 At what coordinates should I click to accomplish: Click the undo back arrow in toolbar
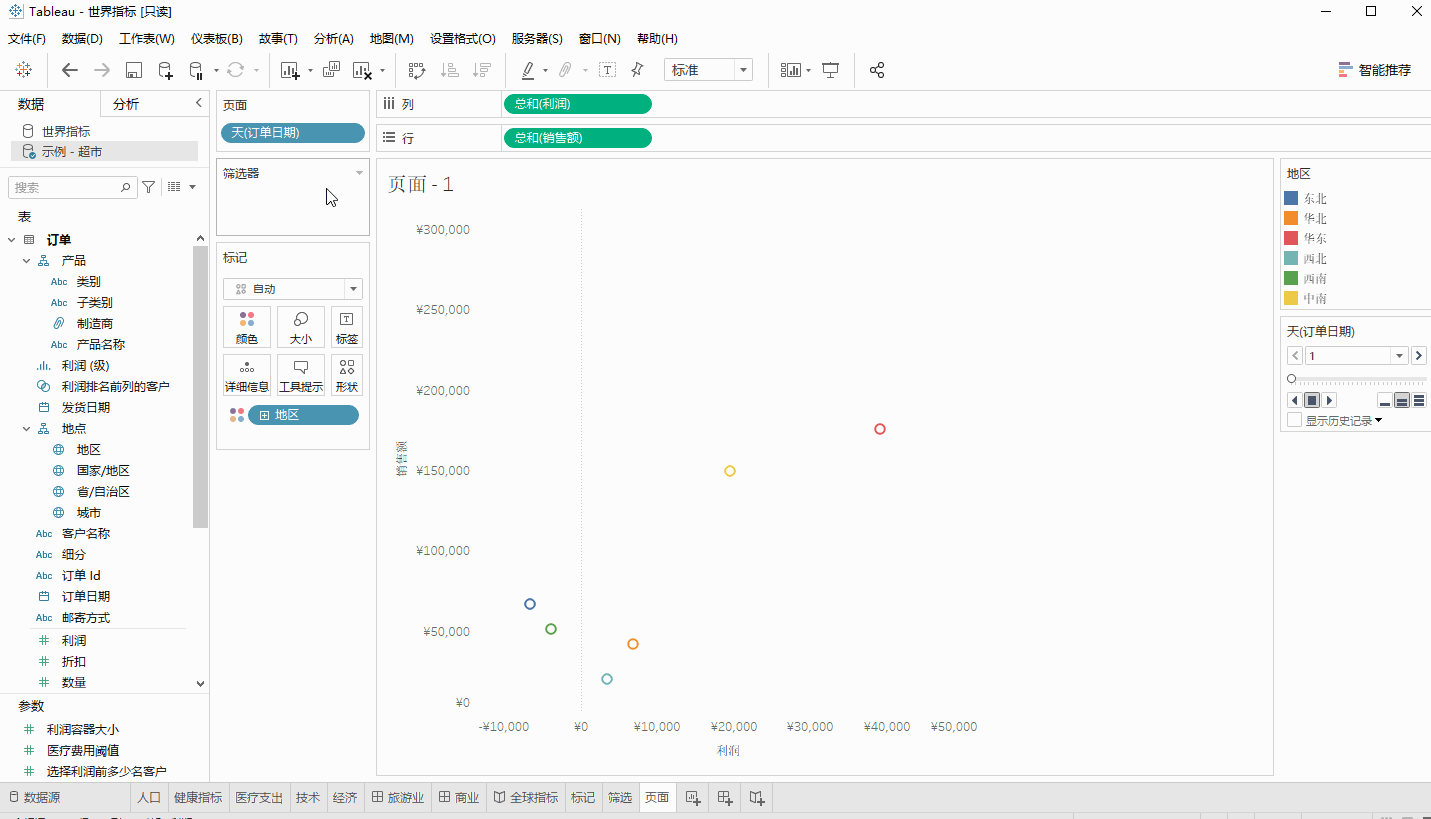[69, 70]
